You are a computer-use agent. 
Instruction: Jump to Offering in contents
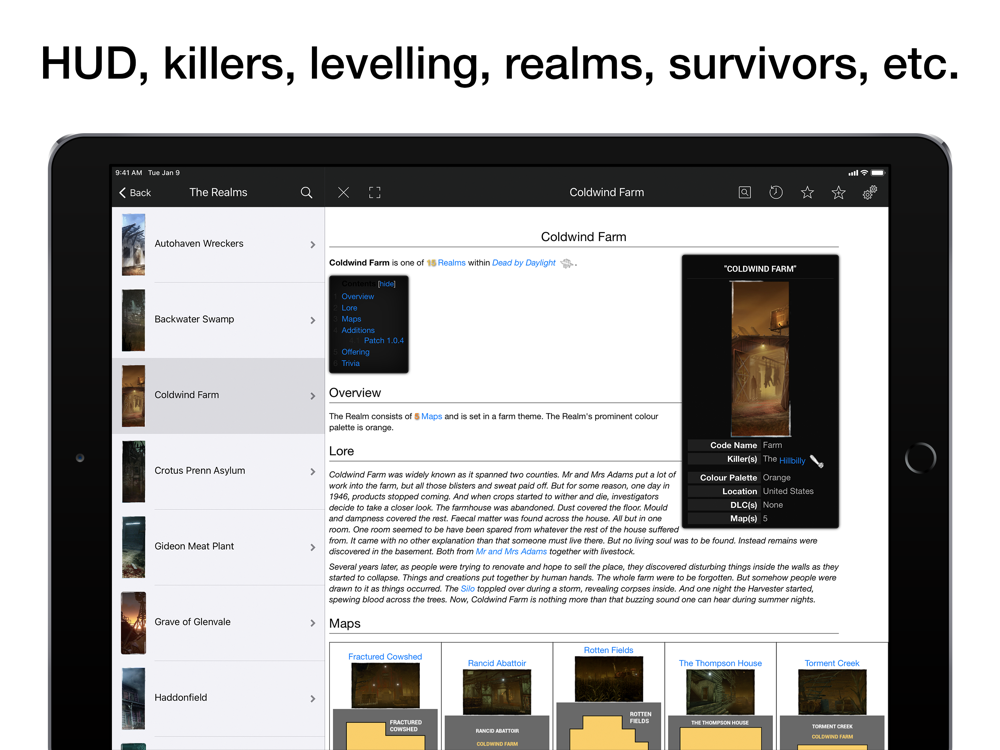355,352
